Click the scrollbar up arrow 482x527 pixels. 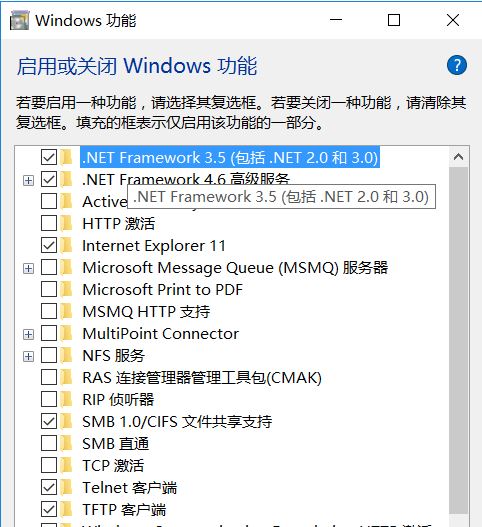[x=458, y=157]
